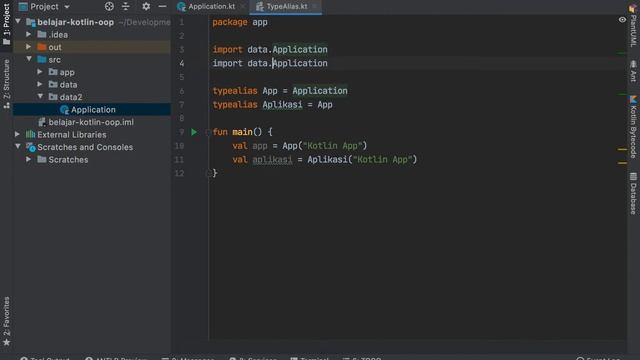This screenshot has height=360, width=640.
Task: Expand the out folder arrow
Action: (29, 47)
